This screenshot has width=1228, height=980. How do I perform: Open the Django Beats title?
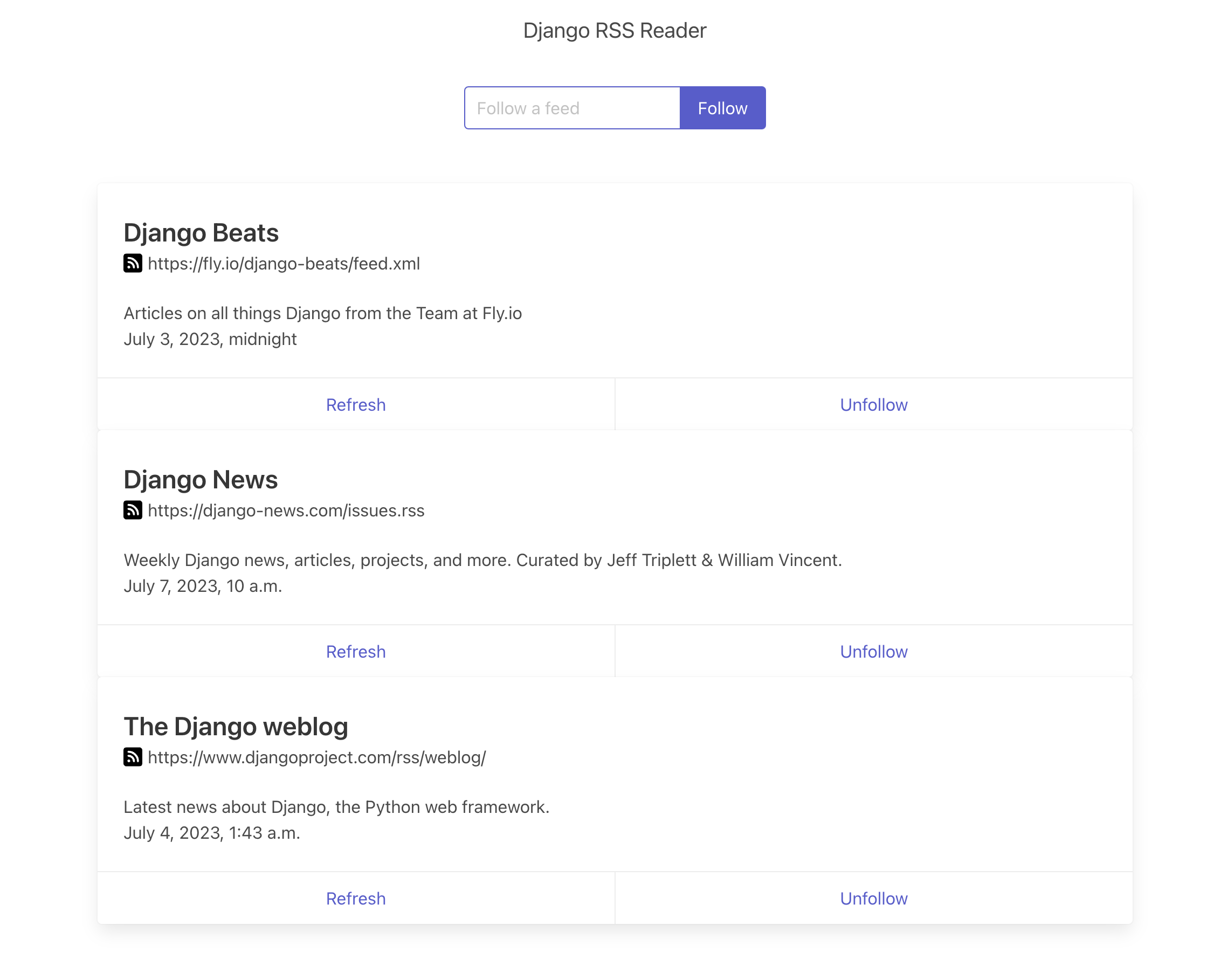(x=201, y=233)
